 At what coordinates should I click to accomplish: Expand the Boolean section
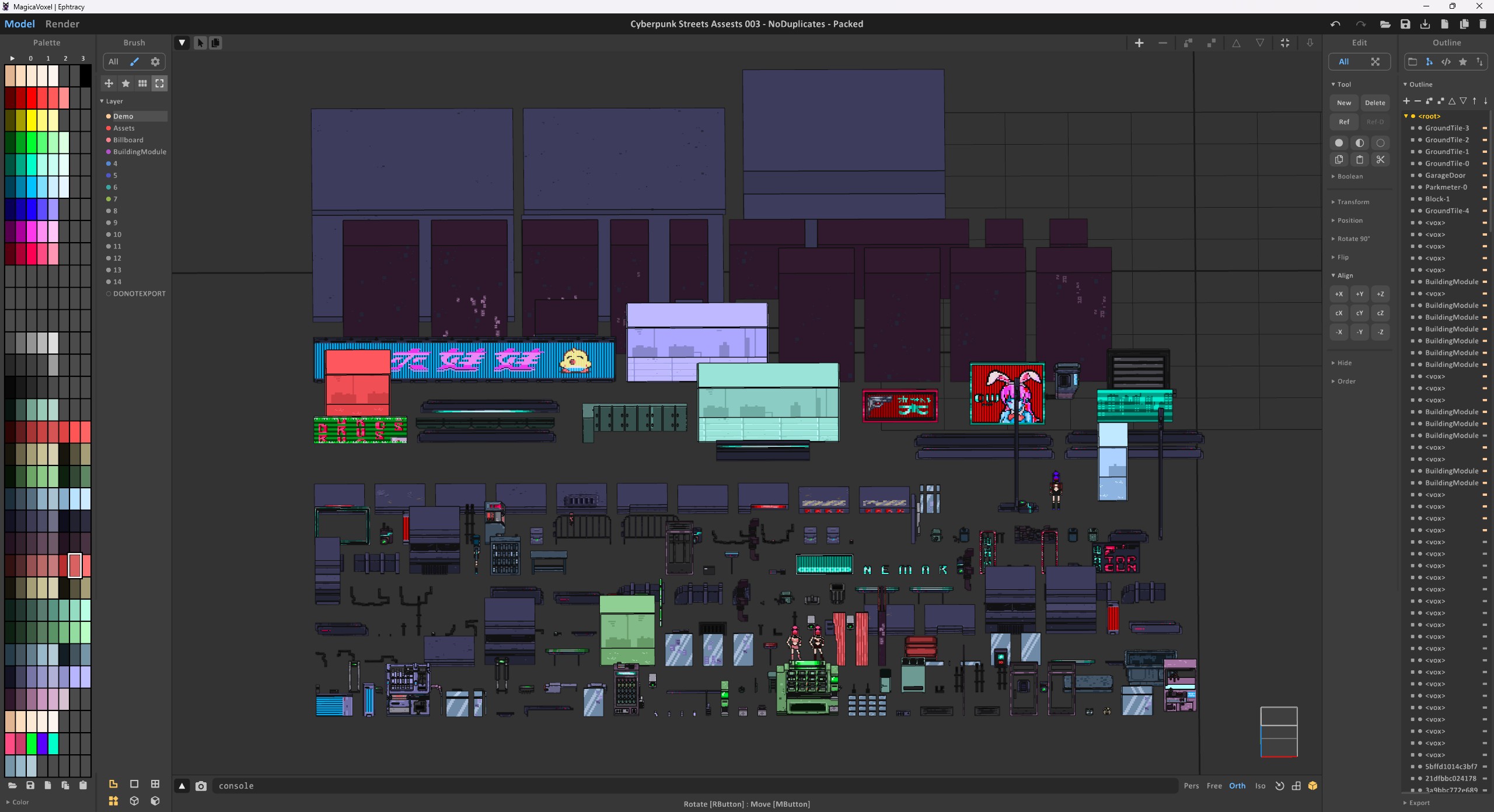(x=1347, y=176)
